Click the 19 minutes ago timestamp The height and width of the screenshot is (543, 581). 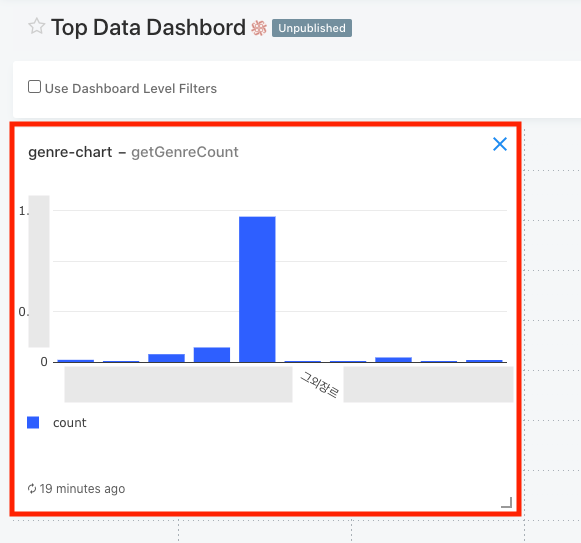82,489
